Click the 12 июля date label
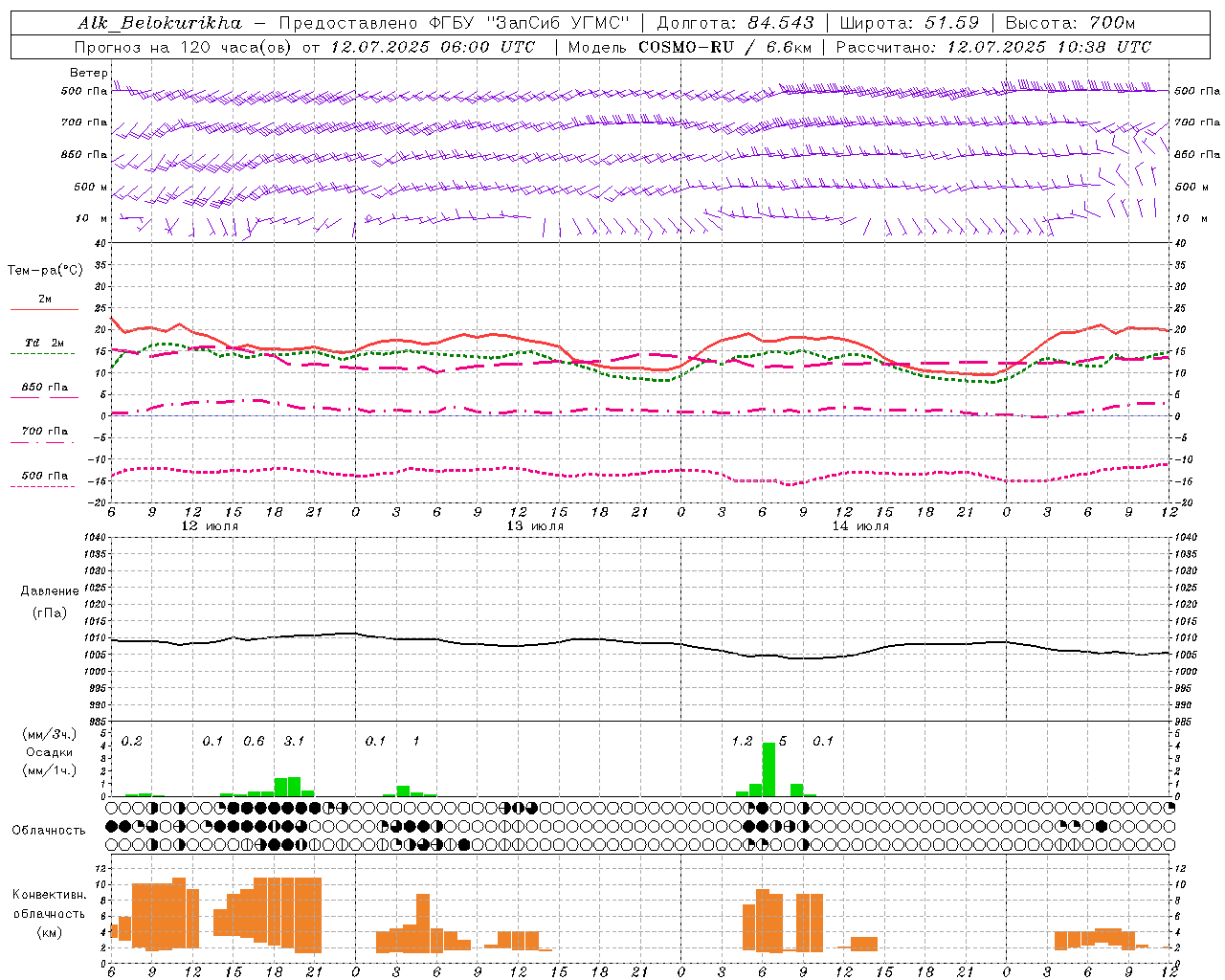1225x980 pixels. tap(210, 526)
